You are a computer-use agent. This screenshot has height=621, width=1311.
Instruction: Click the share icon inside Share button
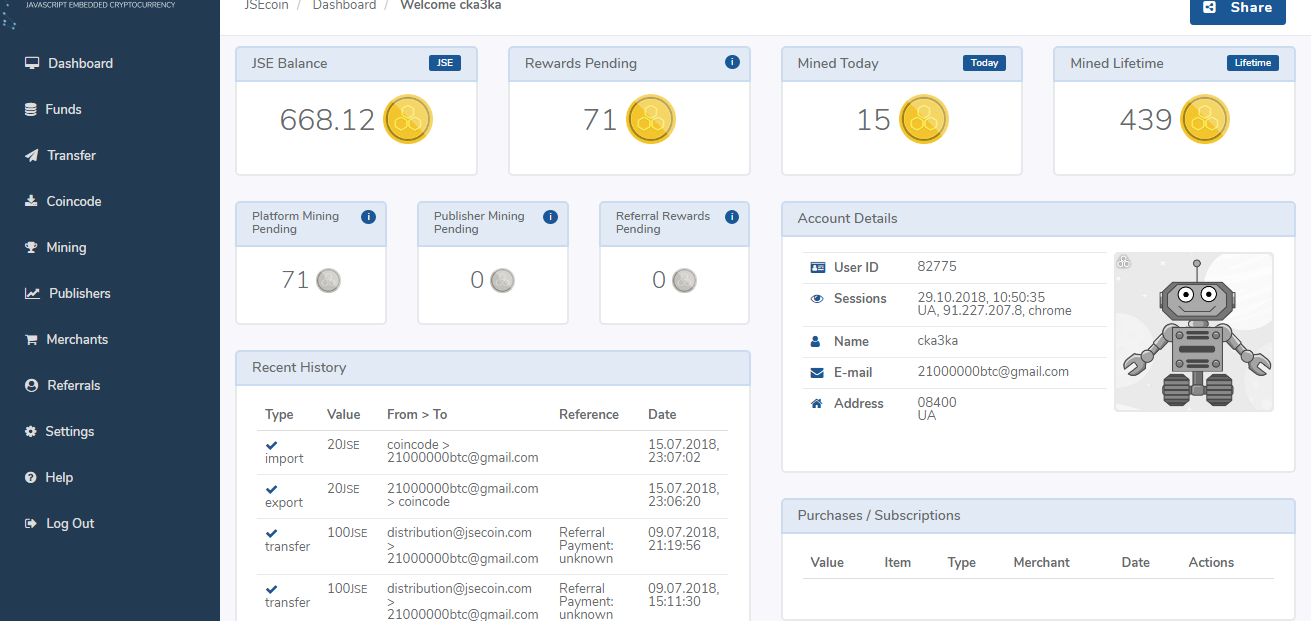(1210, 7)
